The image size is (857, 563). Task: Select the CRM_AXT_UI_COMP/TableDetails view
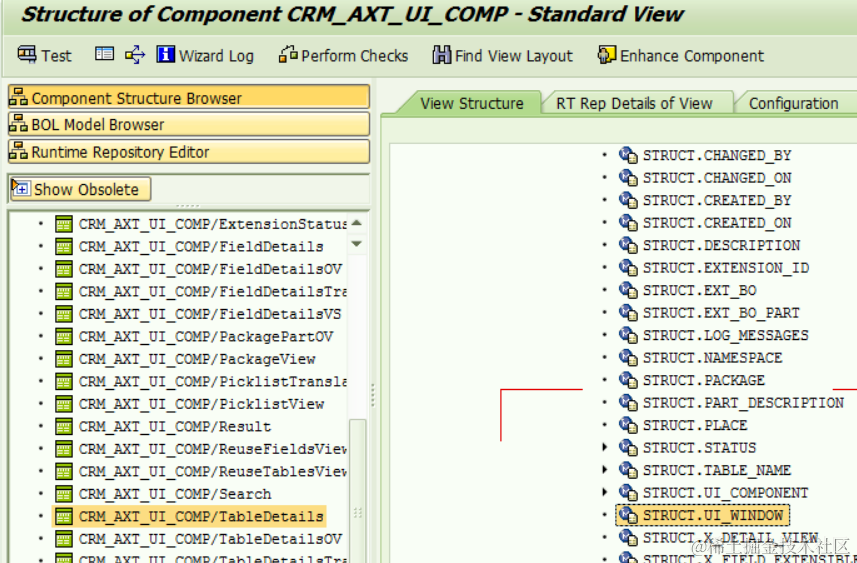pos(201,516)
